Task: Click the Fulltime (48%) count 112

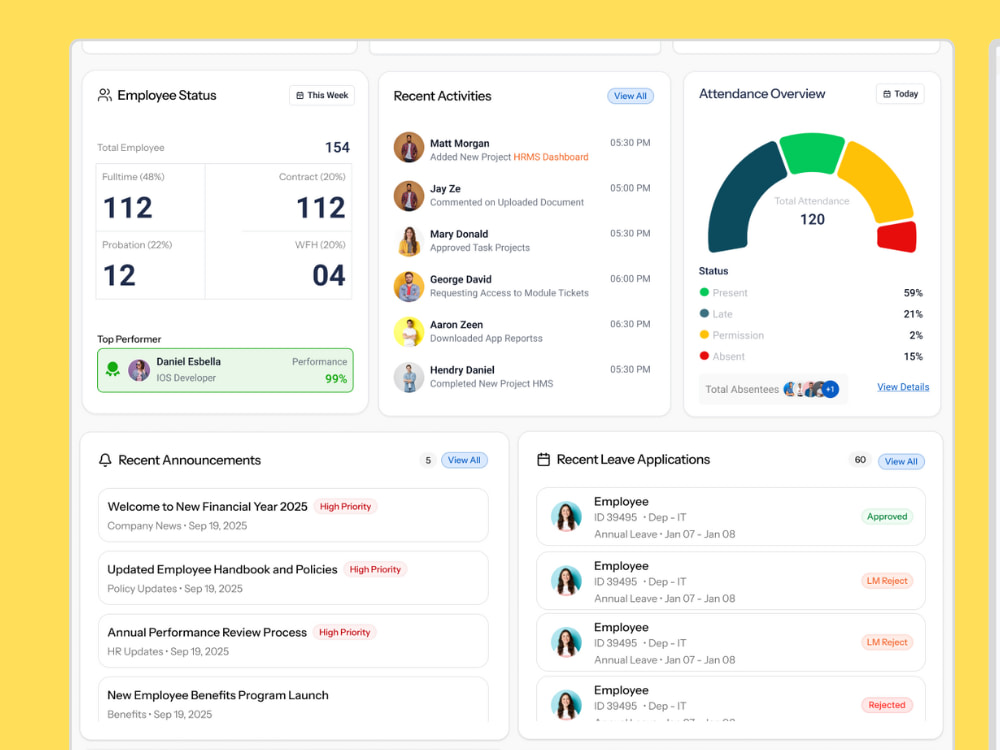Action: pyautogui.click(x=128, y=208)
